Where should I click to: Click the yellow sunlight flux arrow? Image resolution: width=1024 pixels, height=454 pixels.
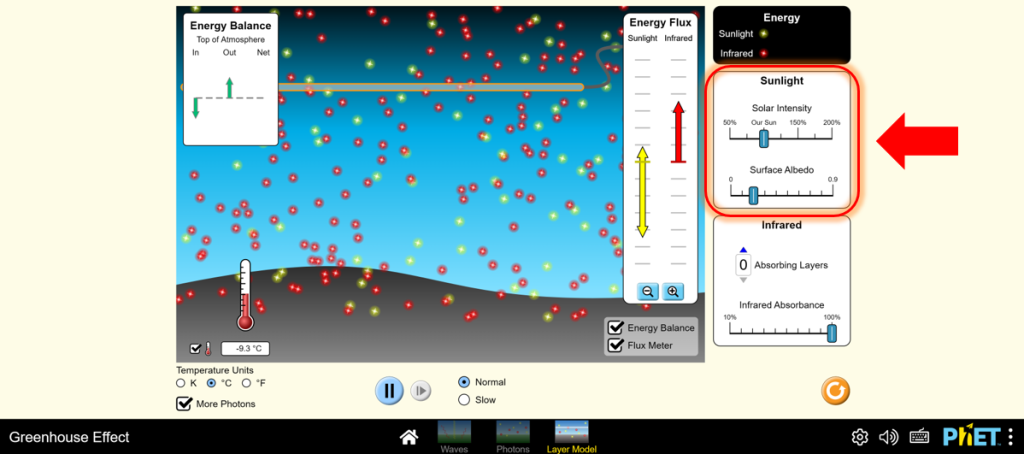tap(643, 192)
